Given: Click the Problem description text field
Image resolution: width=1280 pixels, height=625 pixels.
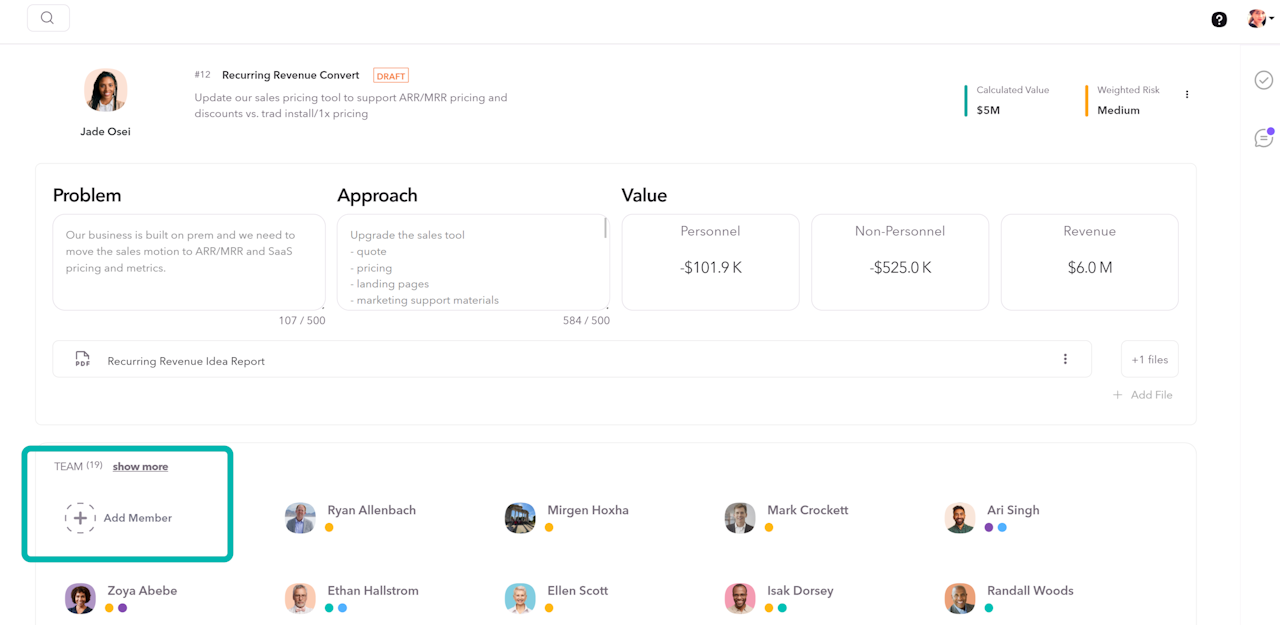Looking at the screenshot, I should coord(189,261).
